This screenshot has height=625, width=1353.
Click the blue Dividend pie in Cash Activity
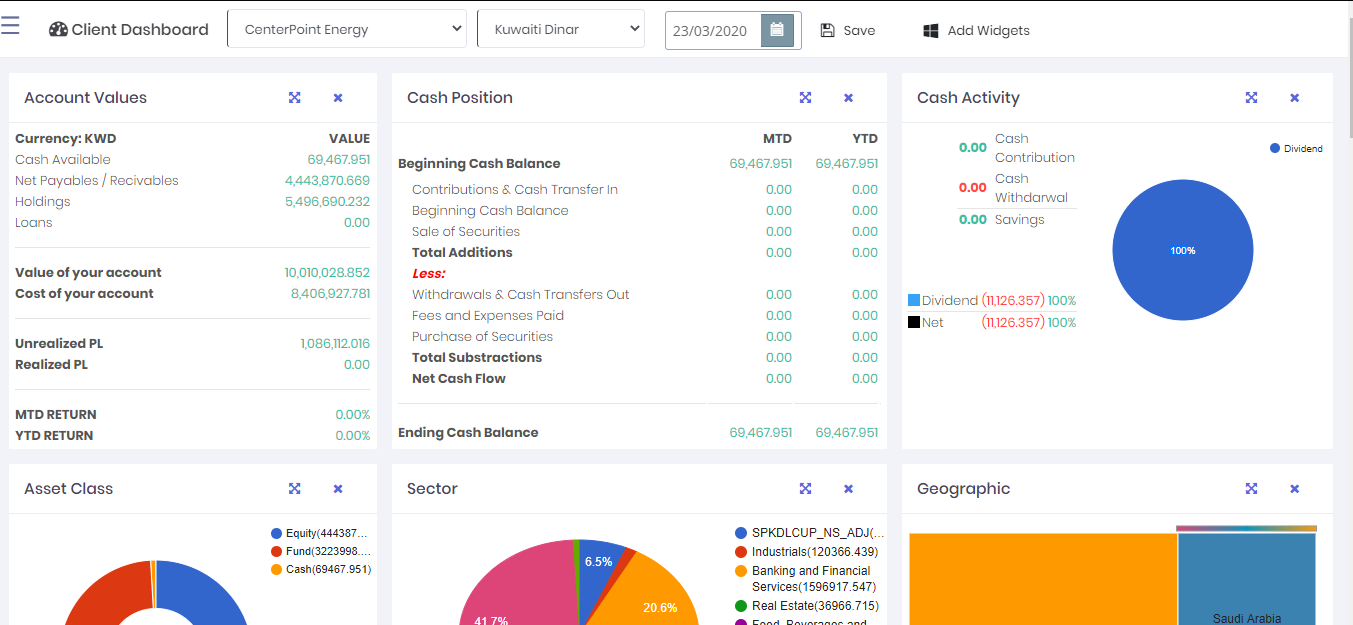(1183, 250)
